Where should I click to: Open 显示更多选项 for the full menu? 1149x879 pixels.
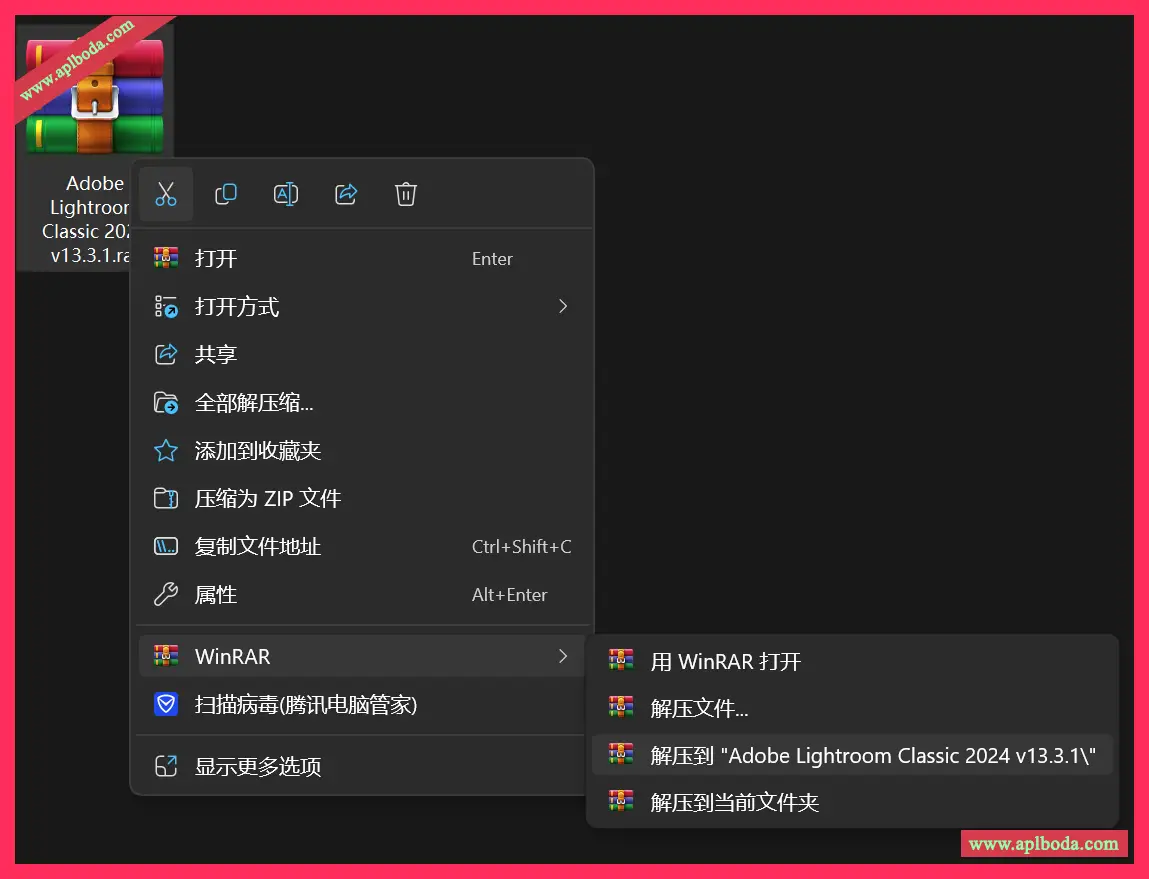point(258,767)
